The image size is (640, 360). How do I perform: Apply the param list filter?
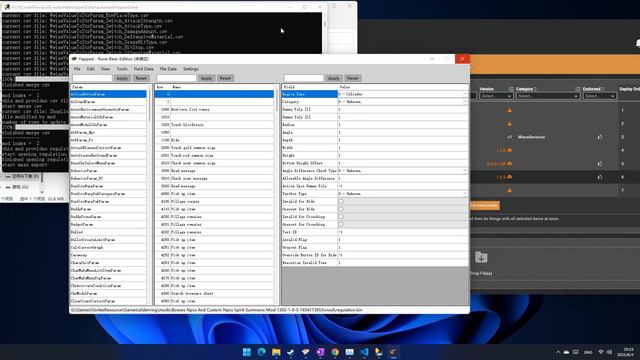click(122, 78)
